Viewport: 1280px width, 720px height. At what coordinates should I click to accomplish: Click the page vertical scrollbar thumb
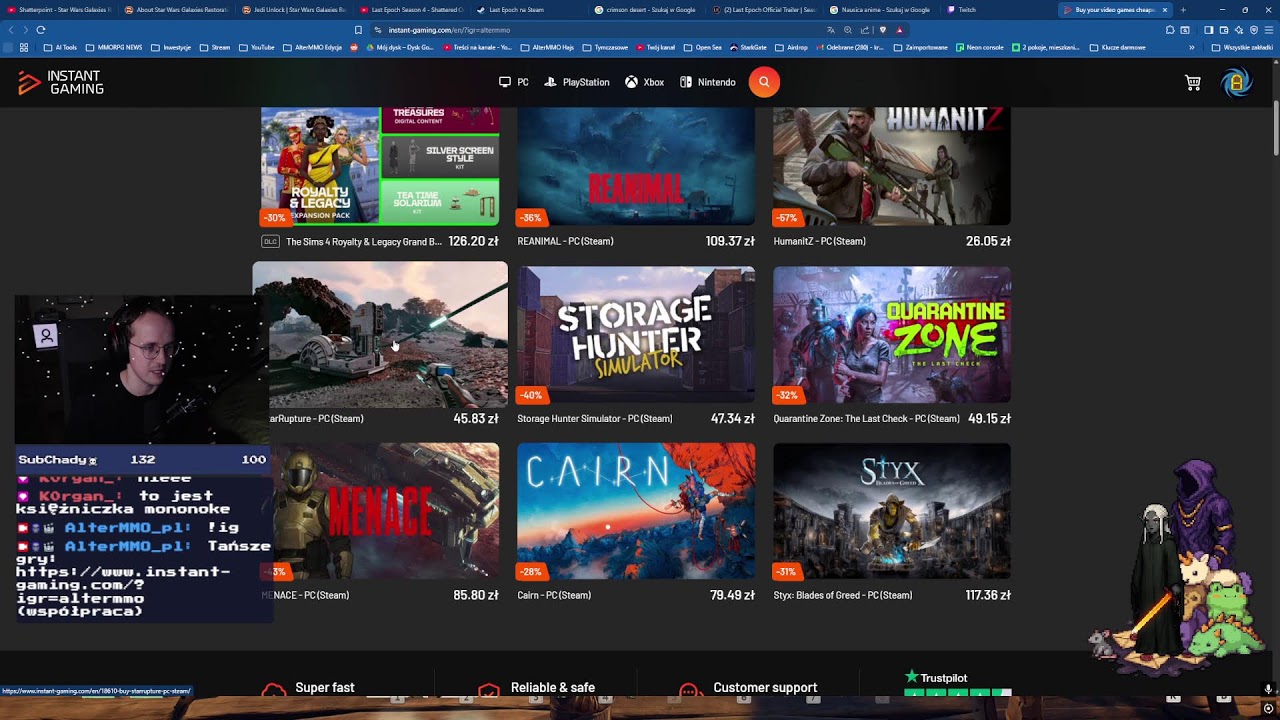[x=1275, y=128]
